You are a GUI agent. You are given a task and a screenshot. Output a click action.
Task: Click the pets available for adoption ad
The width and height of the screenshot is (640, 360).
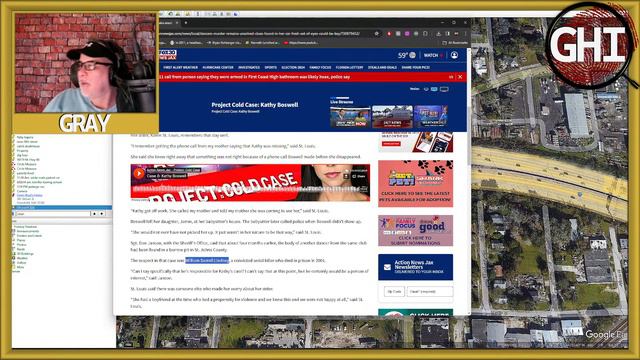[416, 183]
